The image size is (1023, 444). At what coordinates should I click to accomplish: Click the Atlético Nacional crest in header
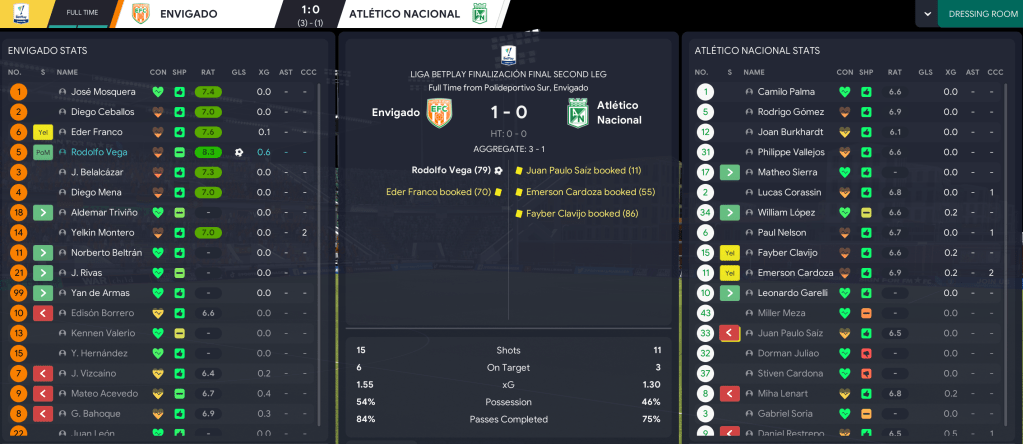[x=479, y=15]
